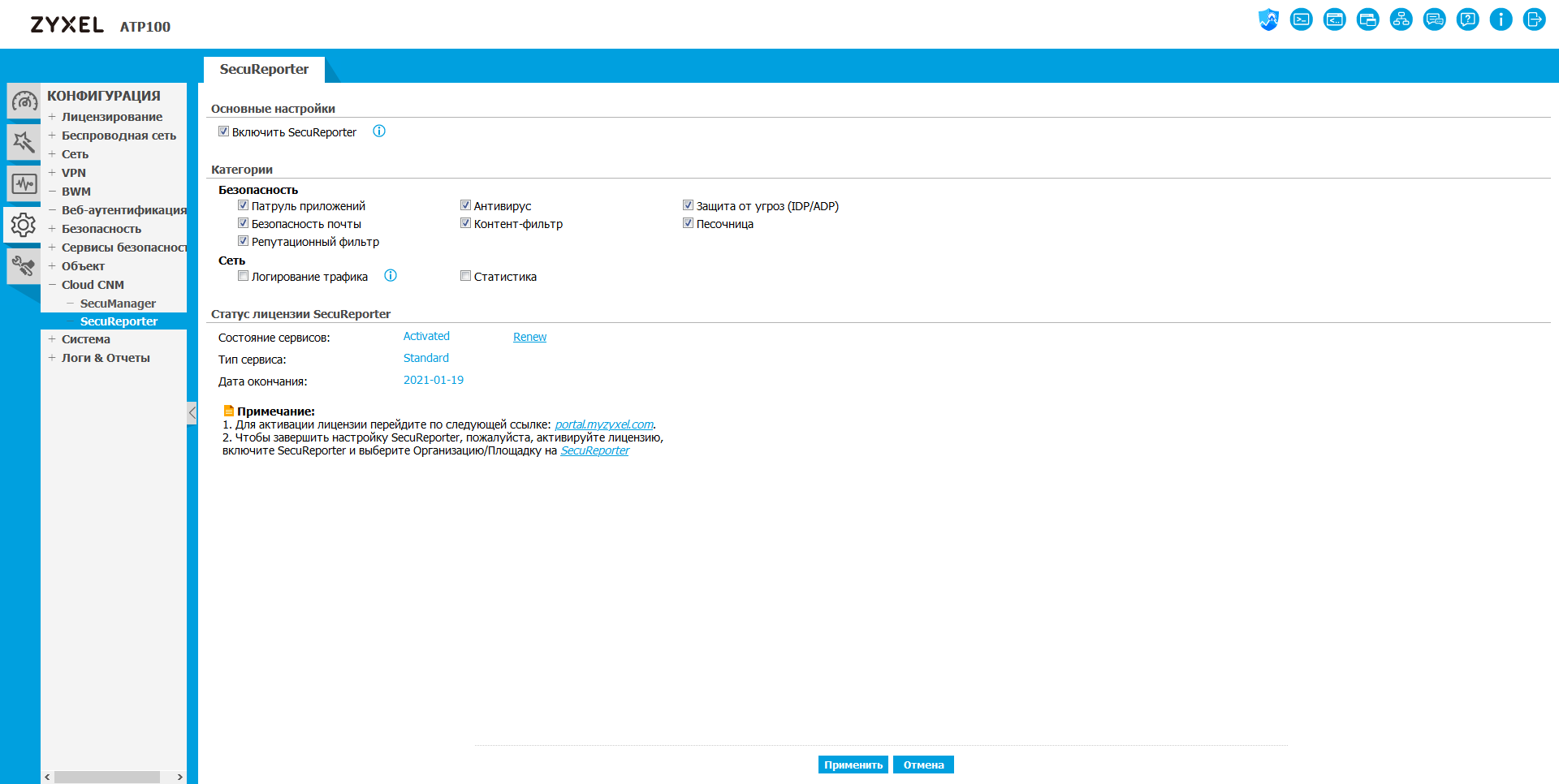Expand the Беспроводная сеть menu node

(x=52, y=136)
